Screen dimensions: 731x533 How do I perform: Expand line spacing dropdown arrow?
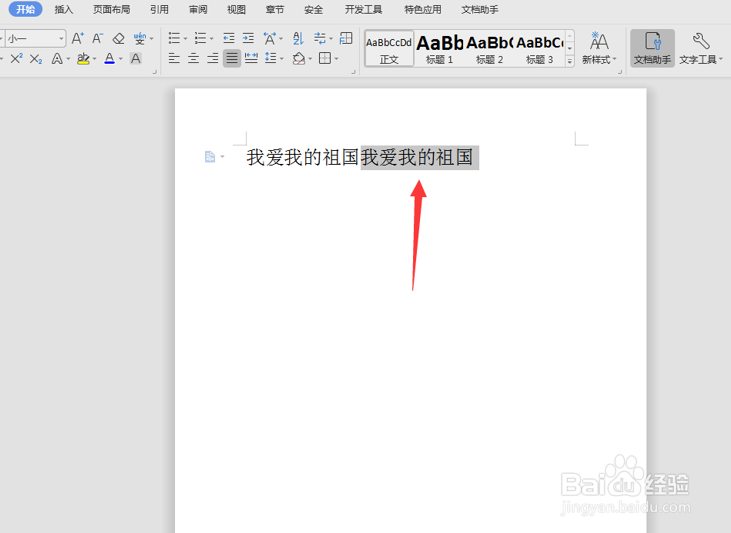point(282,59)
